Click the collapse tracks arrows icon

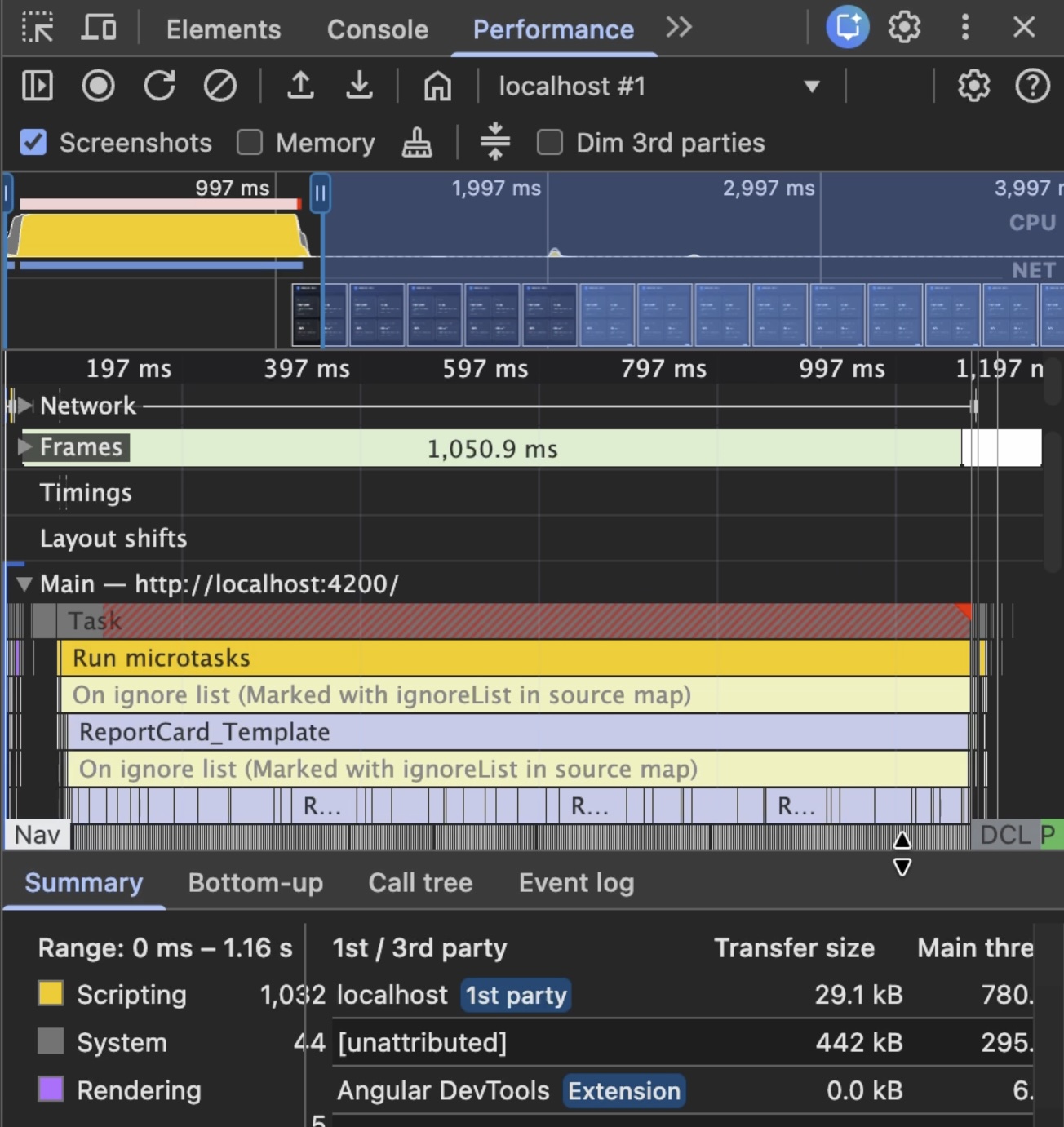coord(495,142)
